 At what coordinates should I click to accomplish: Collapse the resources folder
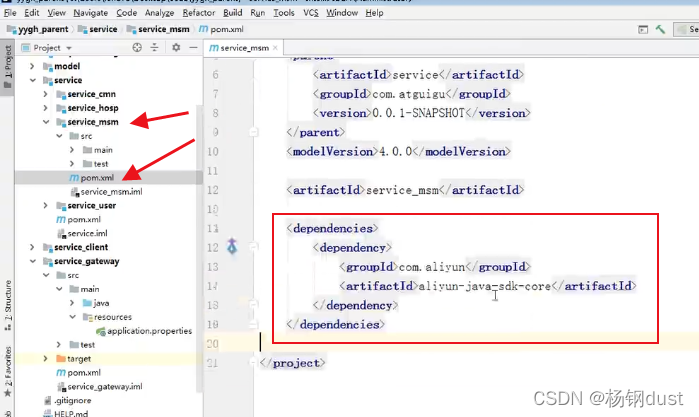[72, 317]
